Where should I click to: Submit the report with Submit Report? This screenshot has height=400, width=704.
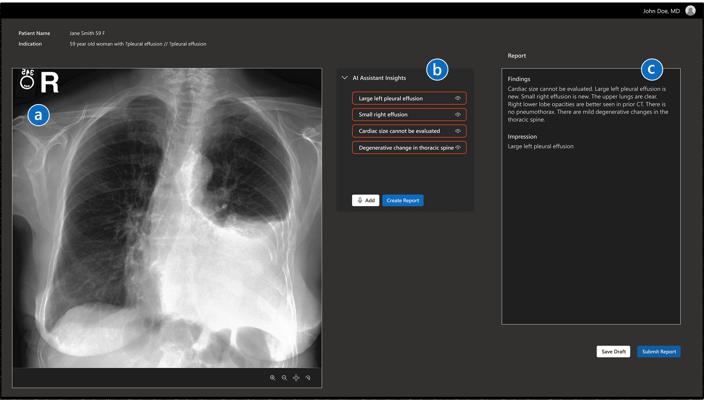pyautogui.click(x=659, y=352)
